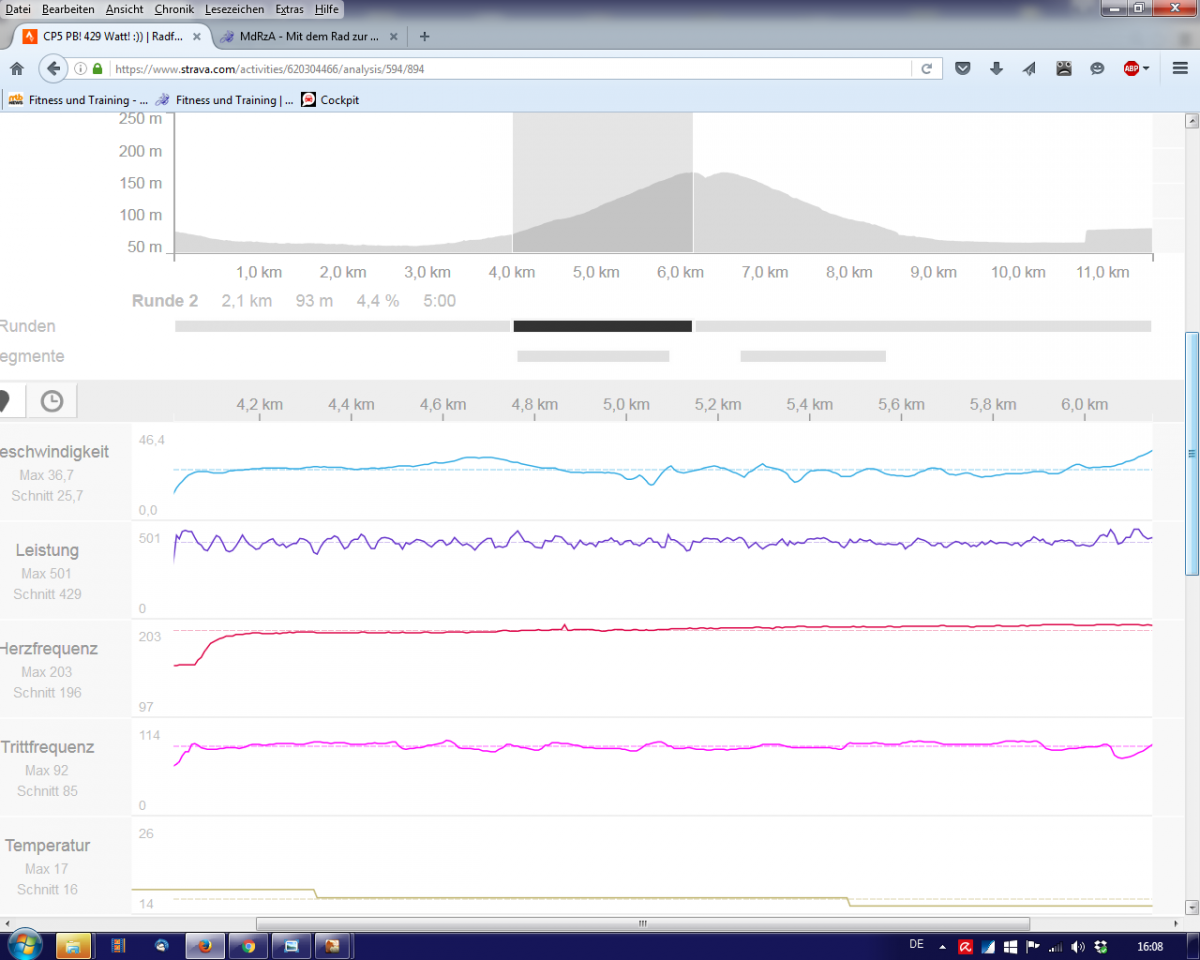Open Firefox from the Windows taskbar
The image size is (1200, 960).
pos(204,945)
